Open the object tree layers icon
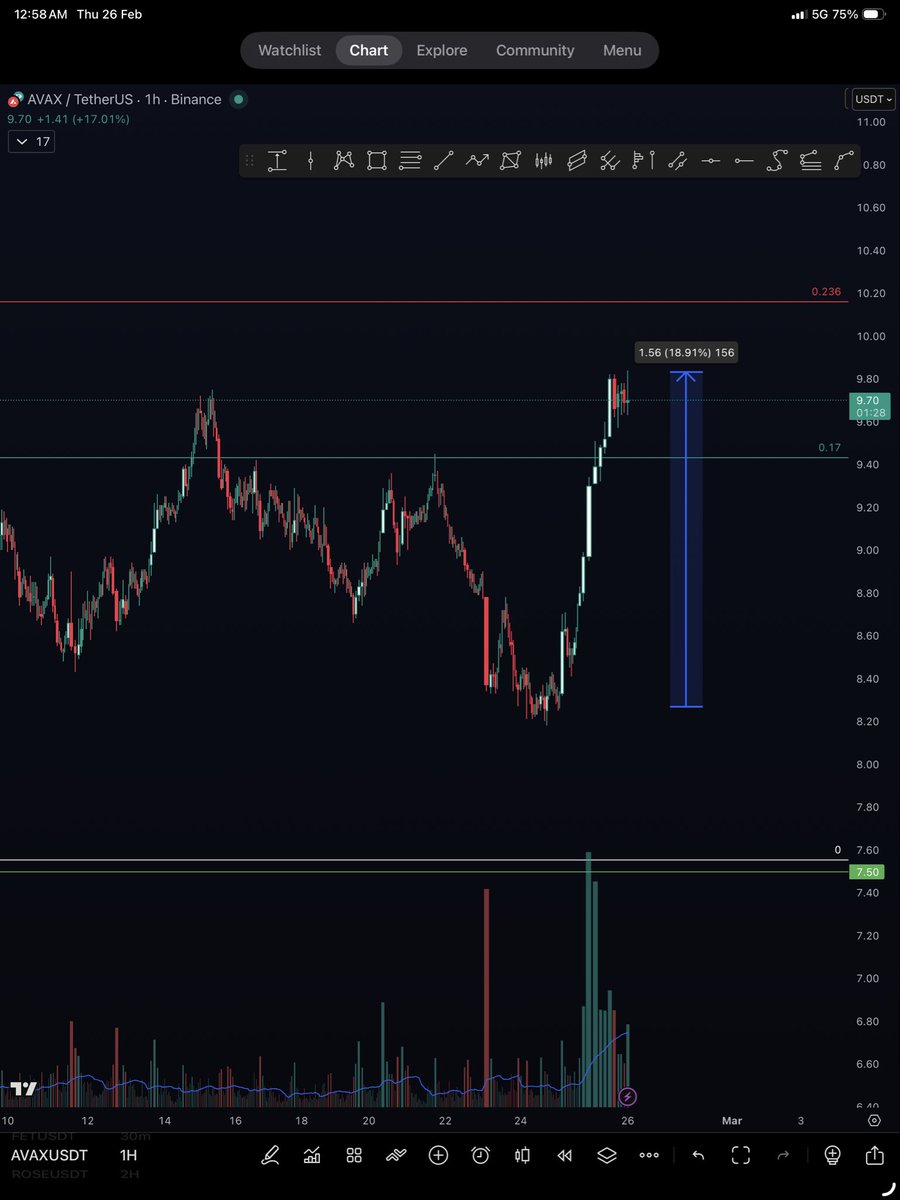The width and height of the screenshot is (900, 1200). tap(607, 1155)
